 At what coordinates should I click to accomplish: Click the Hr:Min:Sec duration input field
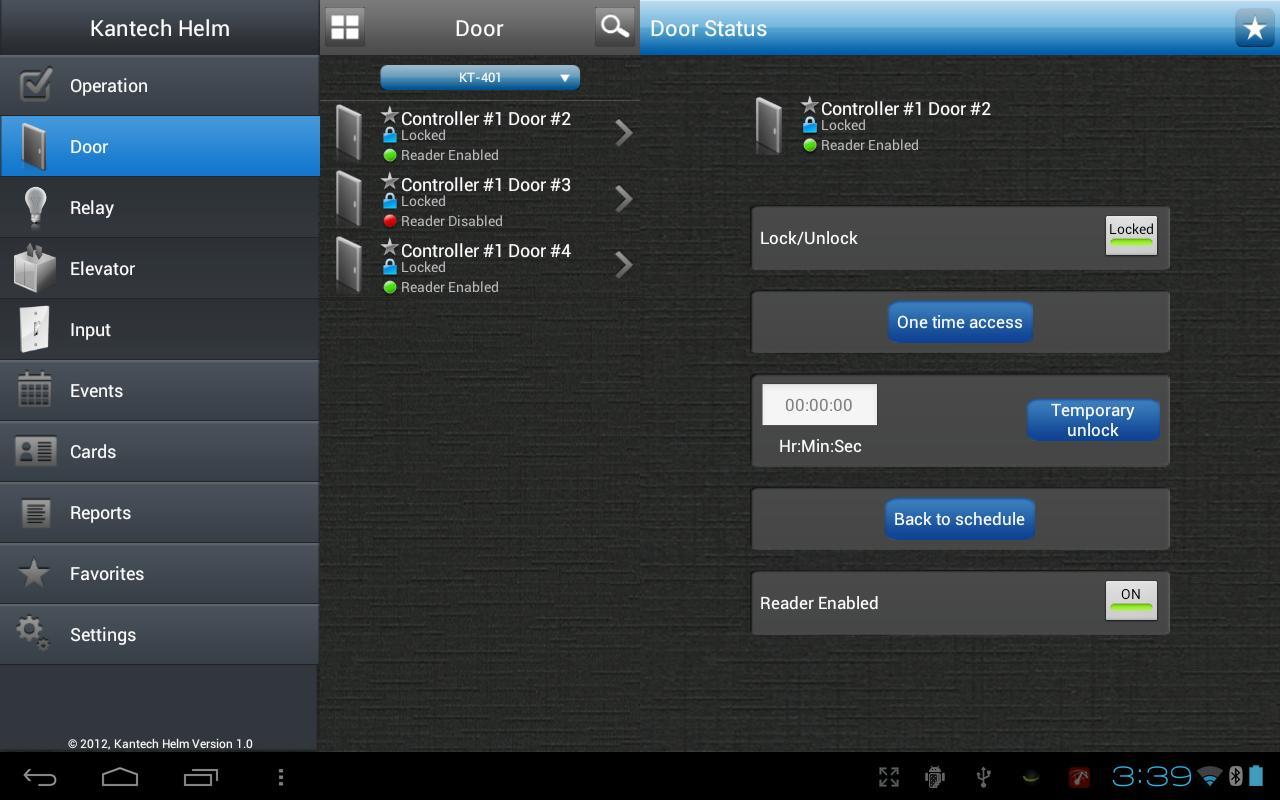point(819,404)
